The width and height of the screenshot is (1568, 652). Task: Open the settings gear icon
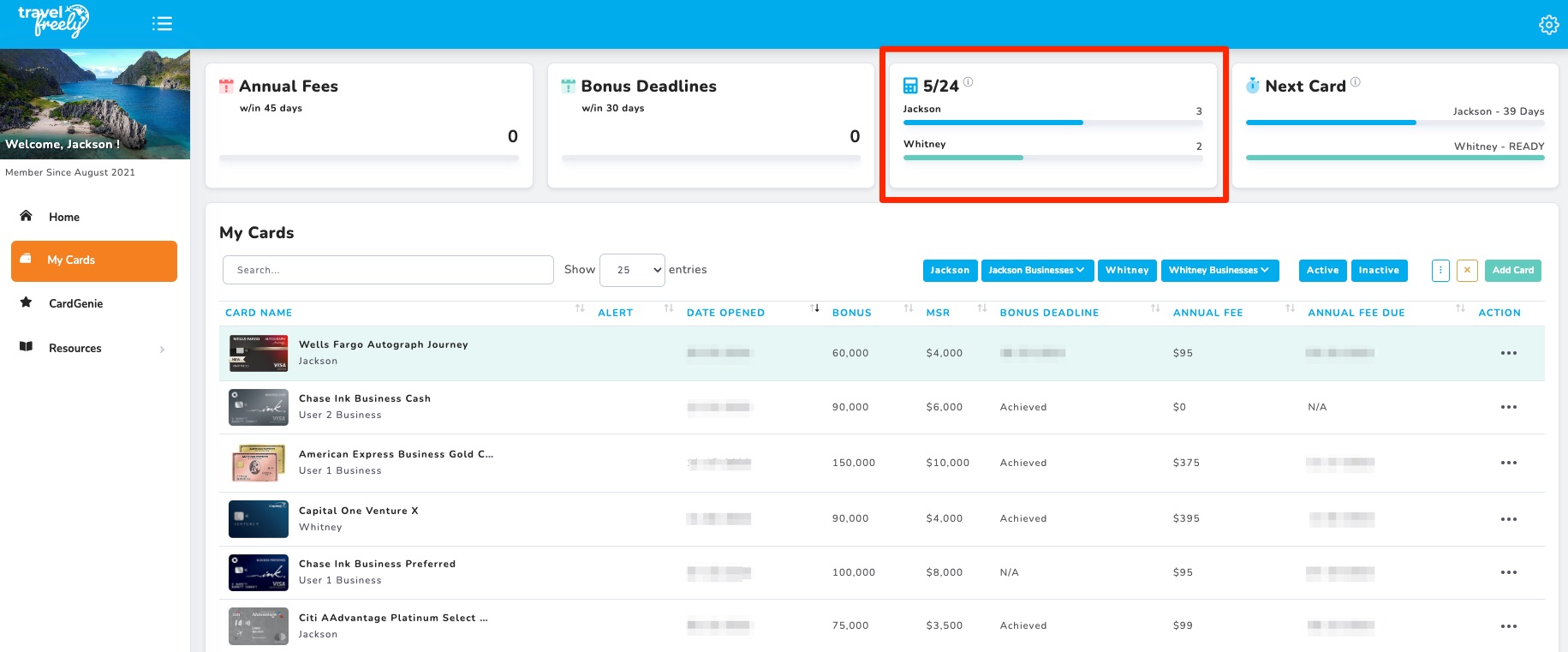1548,25
